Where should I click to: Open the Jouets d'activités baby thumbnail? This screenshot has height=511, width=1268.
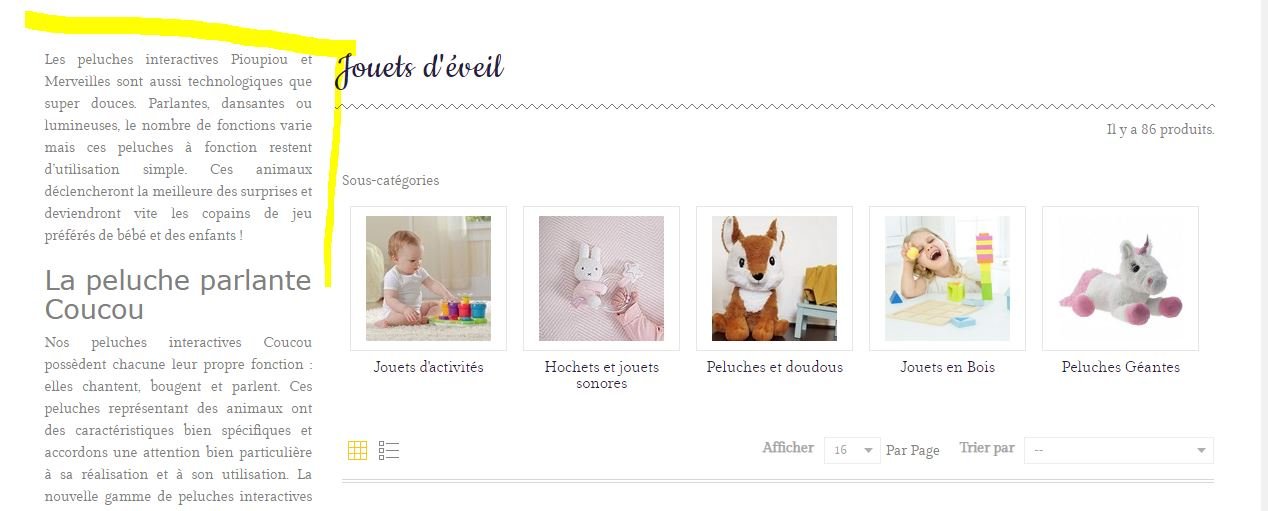tap(428, 278)
